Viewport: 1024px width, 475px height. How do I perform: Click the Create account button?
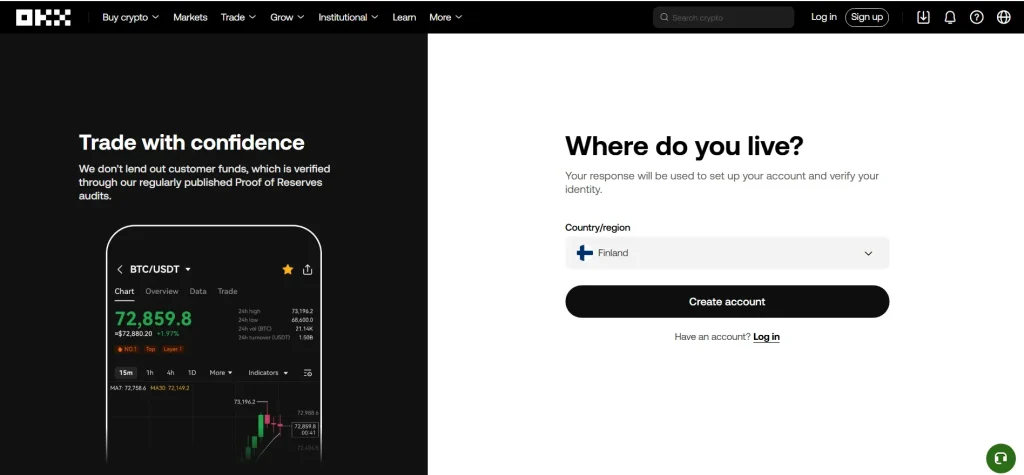click(x=727, y=301)
